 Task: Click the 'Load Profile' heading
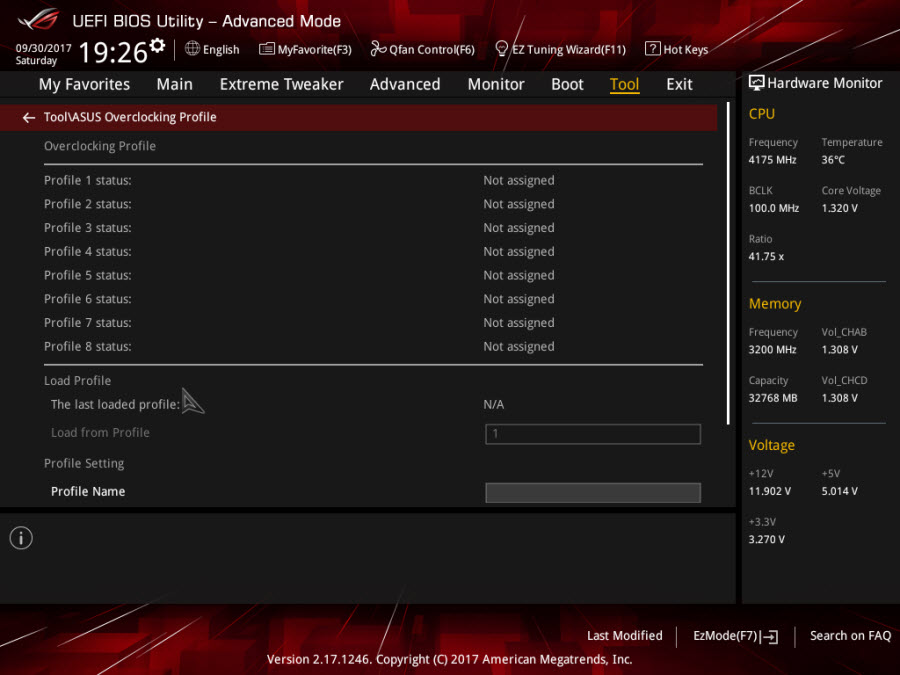pyautogui.click(x=77, y=381)
